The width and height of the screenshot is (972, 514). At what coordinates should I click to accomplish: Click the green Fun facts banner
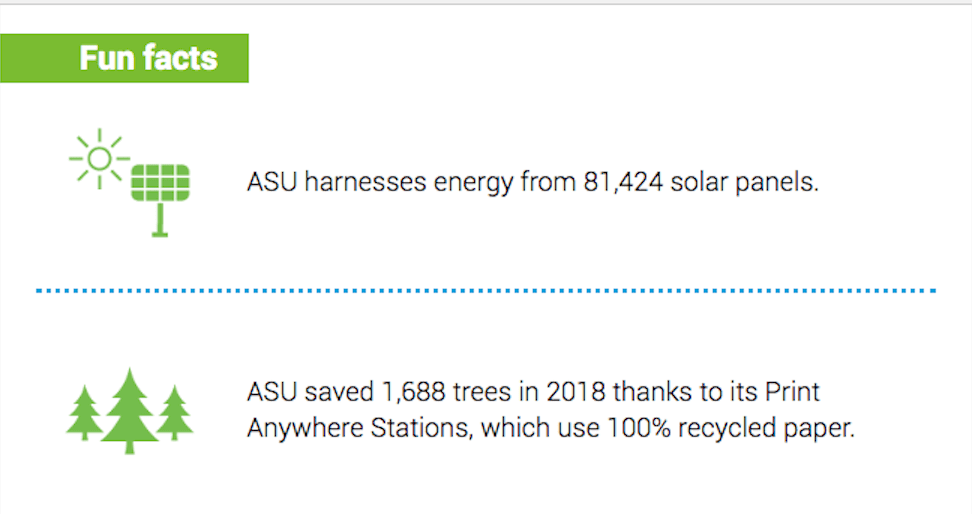coord(124,58)
